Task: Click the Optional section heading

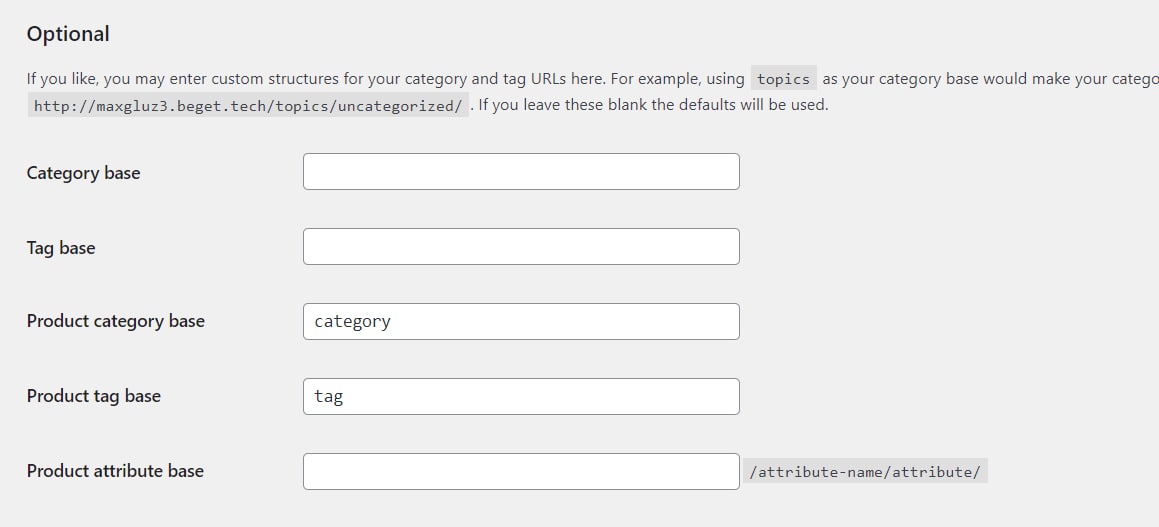Action: click(68, 34)
